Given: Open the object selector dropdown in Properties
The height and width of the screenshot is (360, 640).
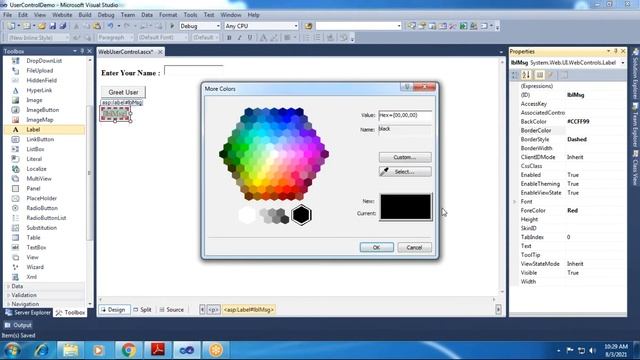Looking at the screenshot, I should pos(623,63).
